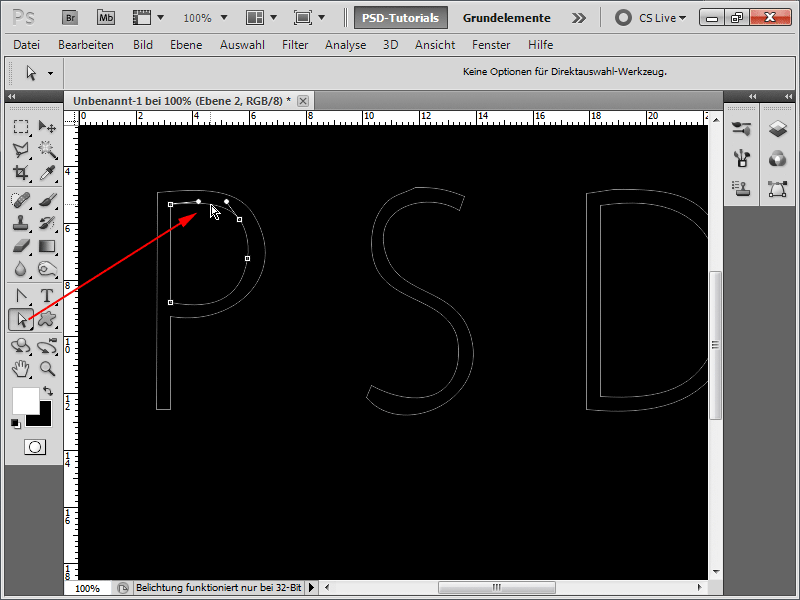Open the Ansicht menu
Viewport: 800px width, 600px height.
click(435, 45)
